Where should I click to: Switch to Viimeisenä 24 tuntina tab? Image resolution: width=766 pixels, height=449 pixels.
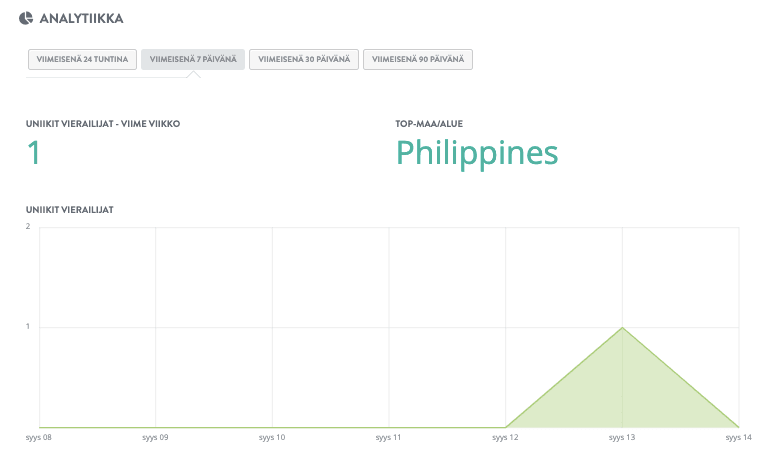tap(82, 60)
